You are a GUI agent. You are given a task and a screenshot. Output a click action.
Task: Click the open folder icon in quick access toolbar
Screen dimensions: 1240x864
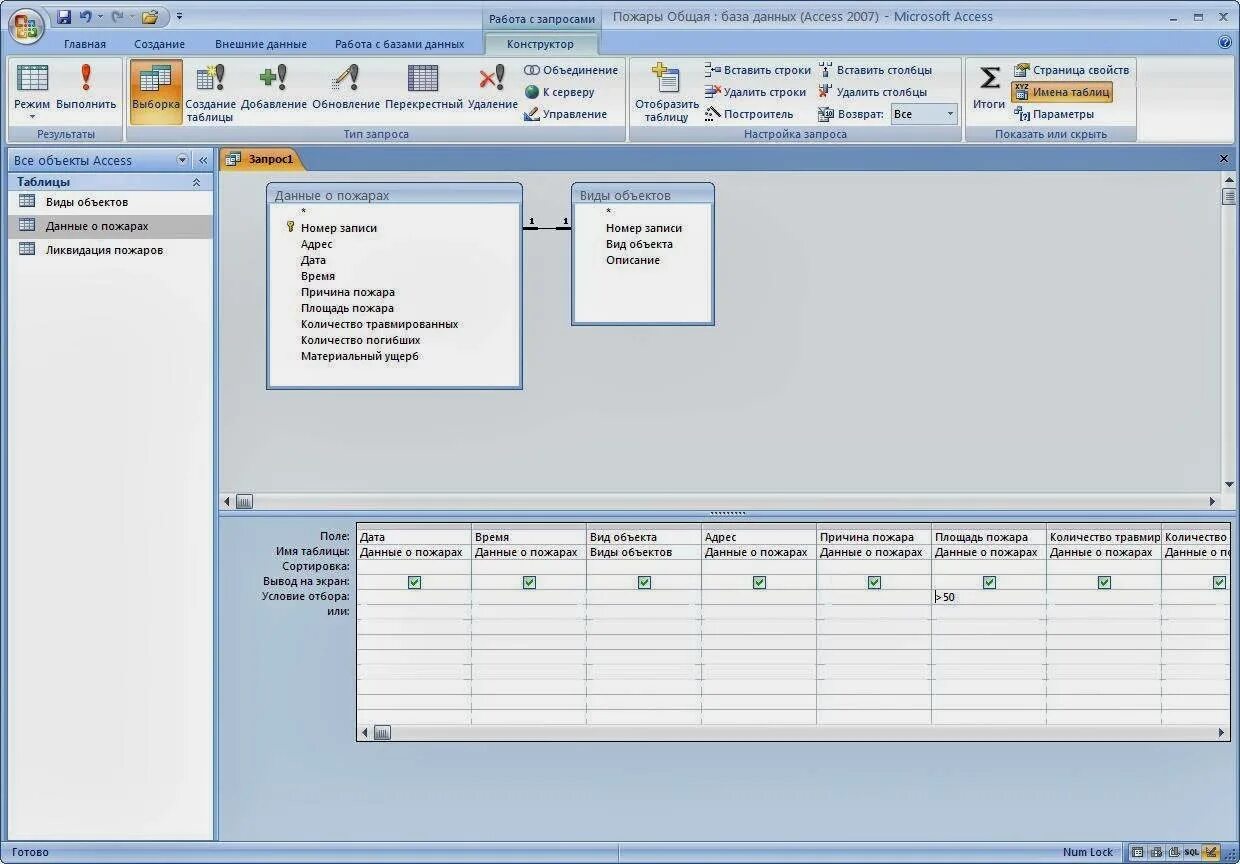tap(150, 17)
